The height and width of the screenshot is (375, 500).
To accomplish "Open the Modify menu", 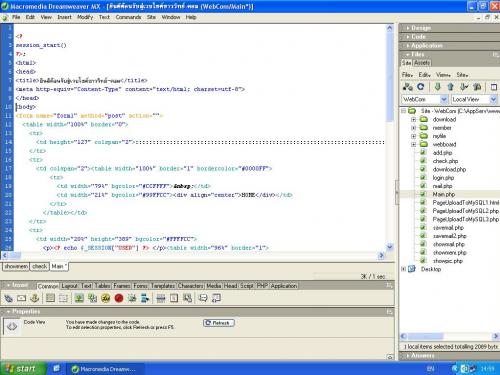I will [85, 17].
